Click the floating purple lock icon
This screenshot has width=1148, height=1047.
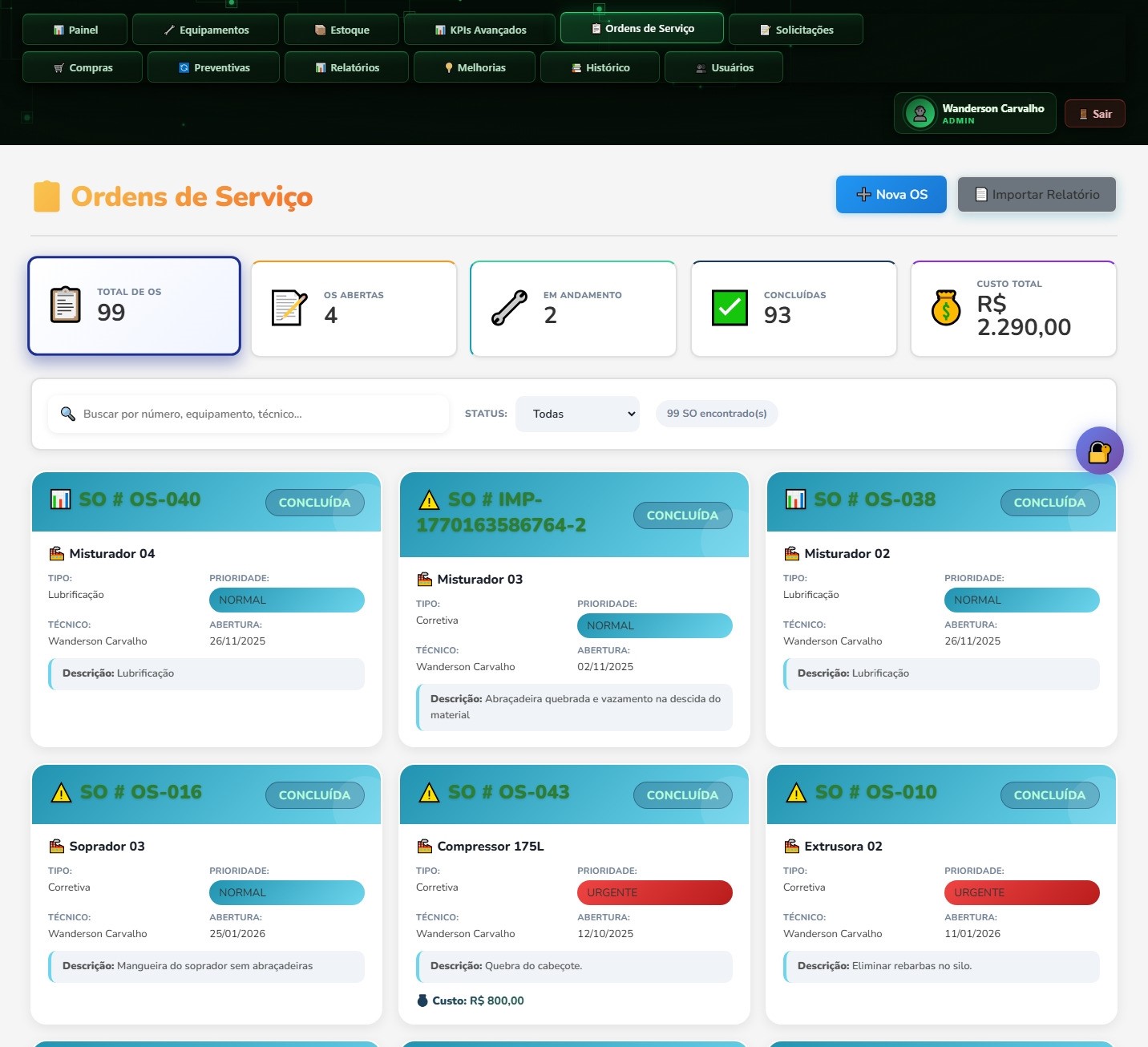(1099, 451)
